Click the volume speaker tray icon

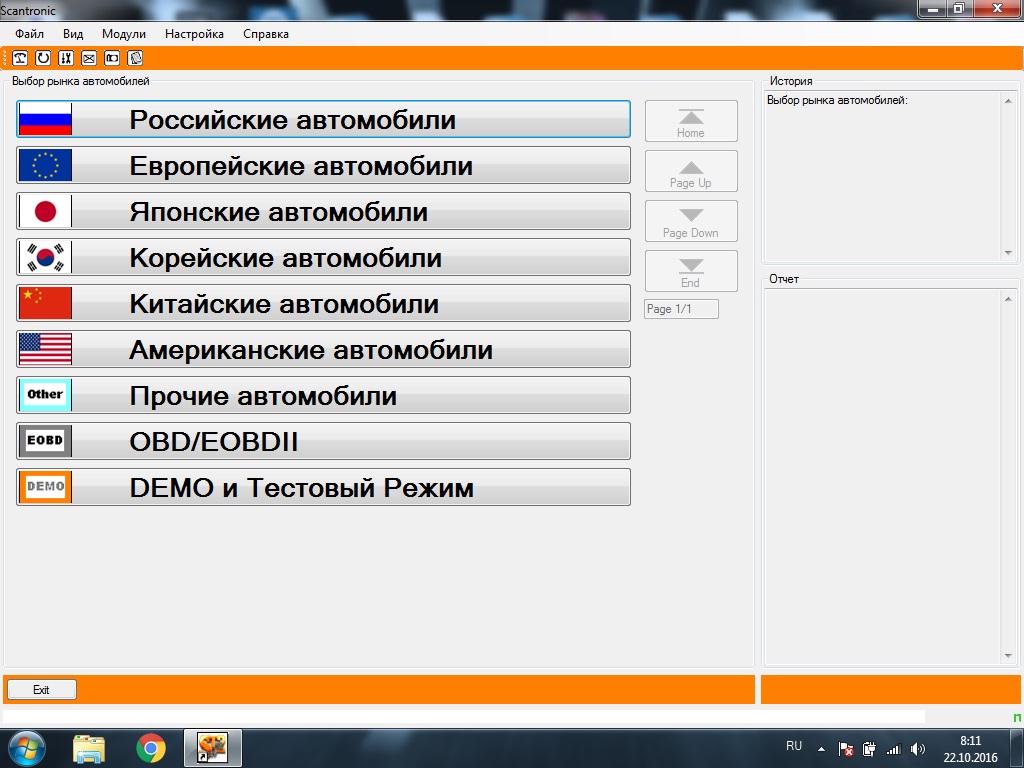click(x=918, y=749)
